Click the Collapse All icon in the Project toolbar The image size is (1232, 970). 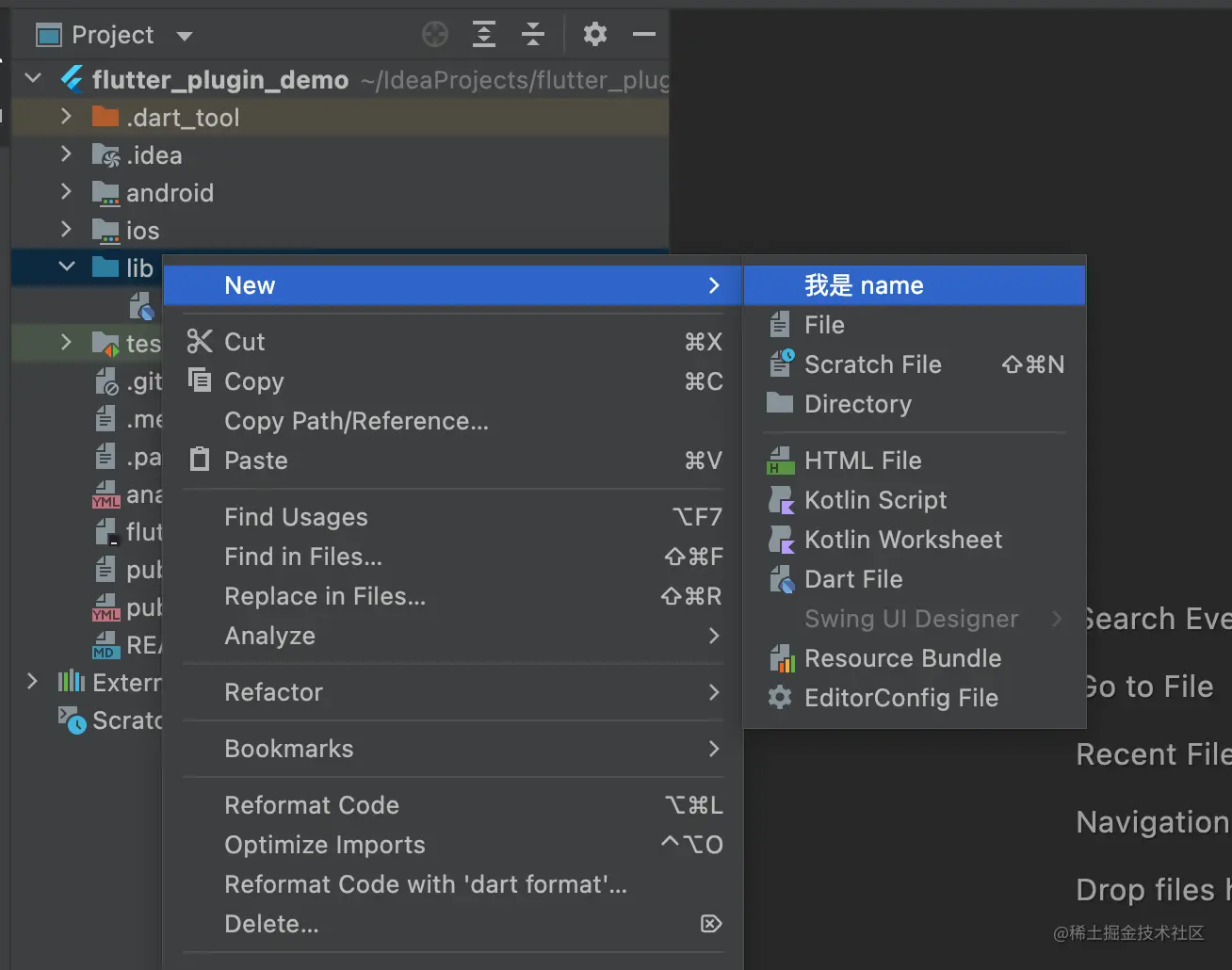[533, 34]
